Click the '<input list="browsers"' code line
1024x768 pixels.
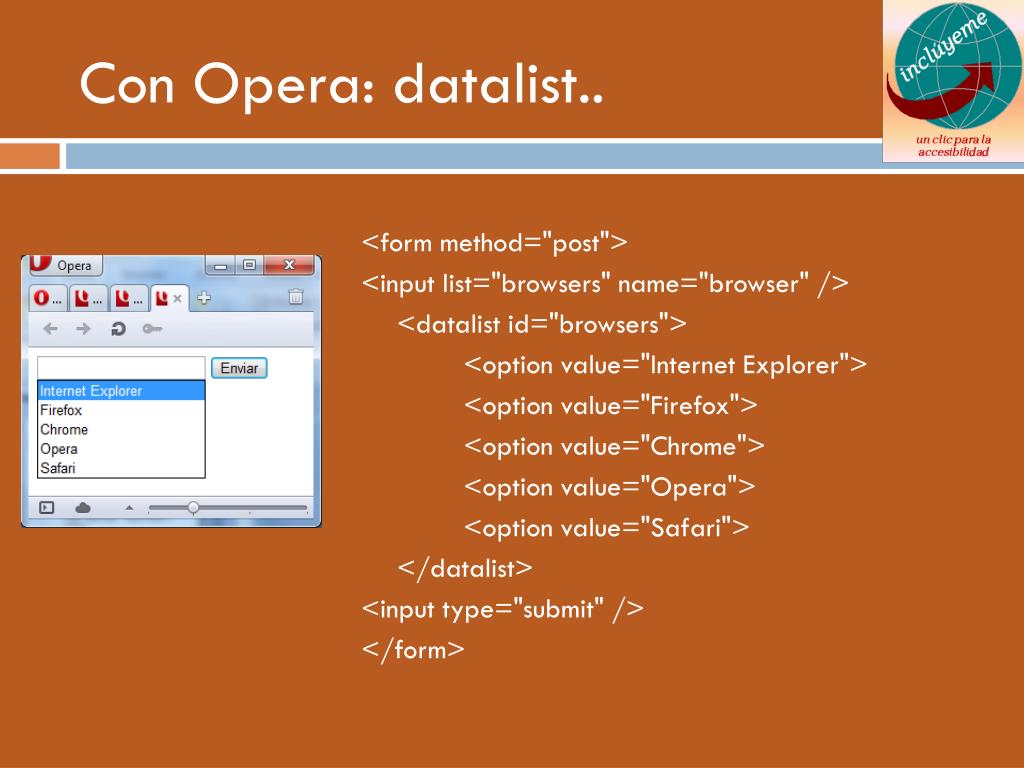(605, 284)
